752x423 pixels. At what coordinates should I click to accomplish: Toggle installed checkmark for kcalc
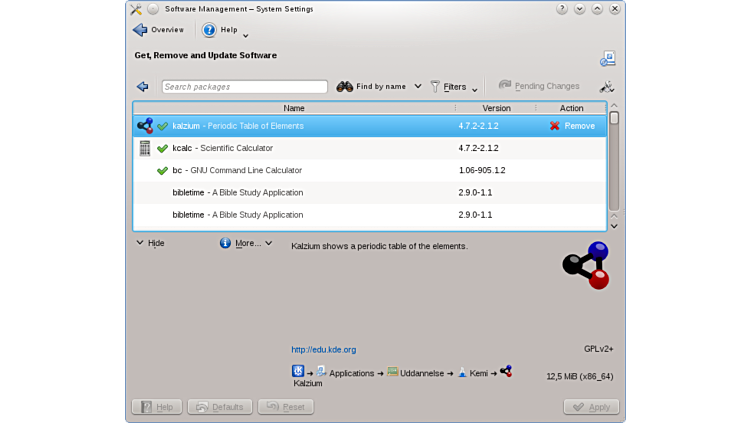(x=162, y=148)
